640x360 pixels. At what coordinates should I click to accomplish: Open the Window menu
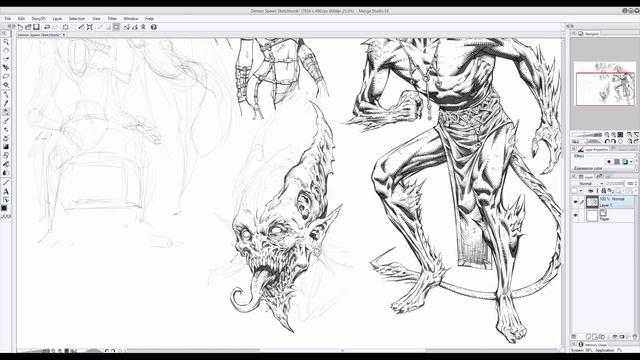(x=131, y=19)
